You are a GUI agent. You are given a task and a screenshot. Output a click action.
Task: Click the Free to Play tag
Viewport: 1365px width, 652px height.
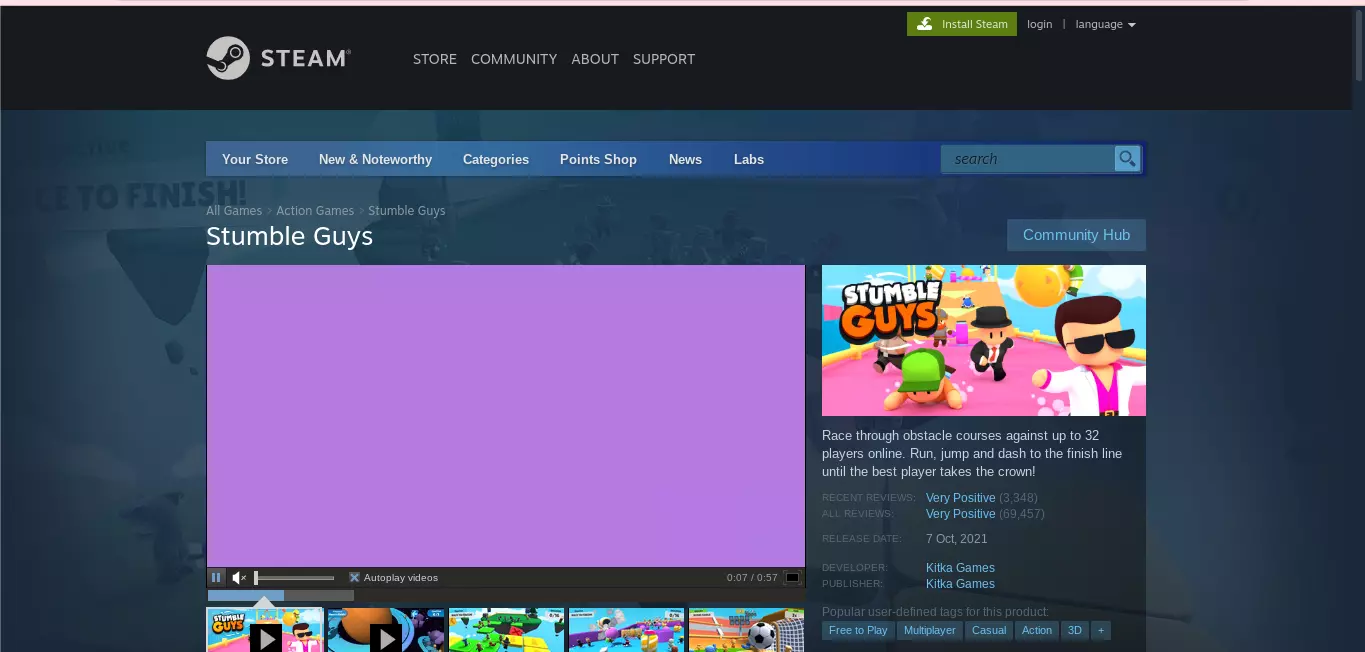[858, 630]
